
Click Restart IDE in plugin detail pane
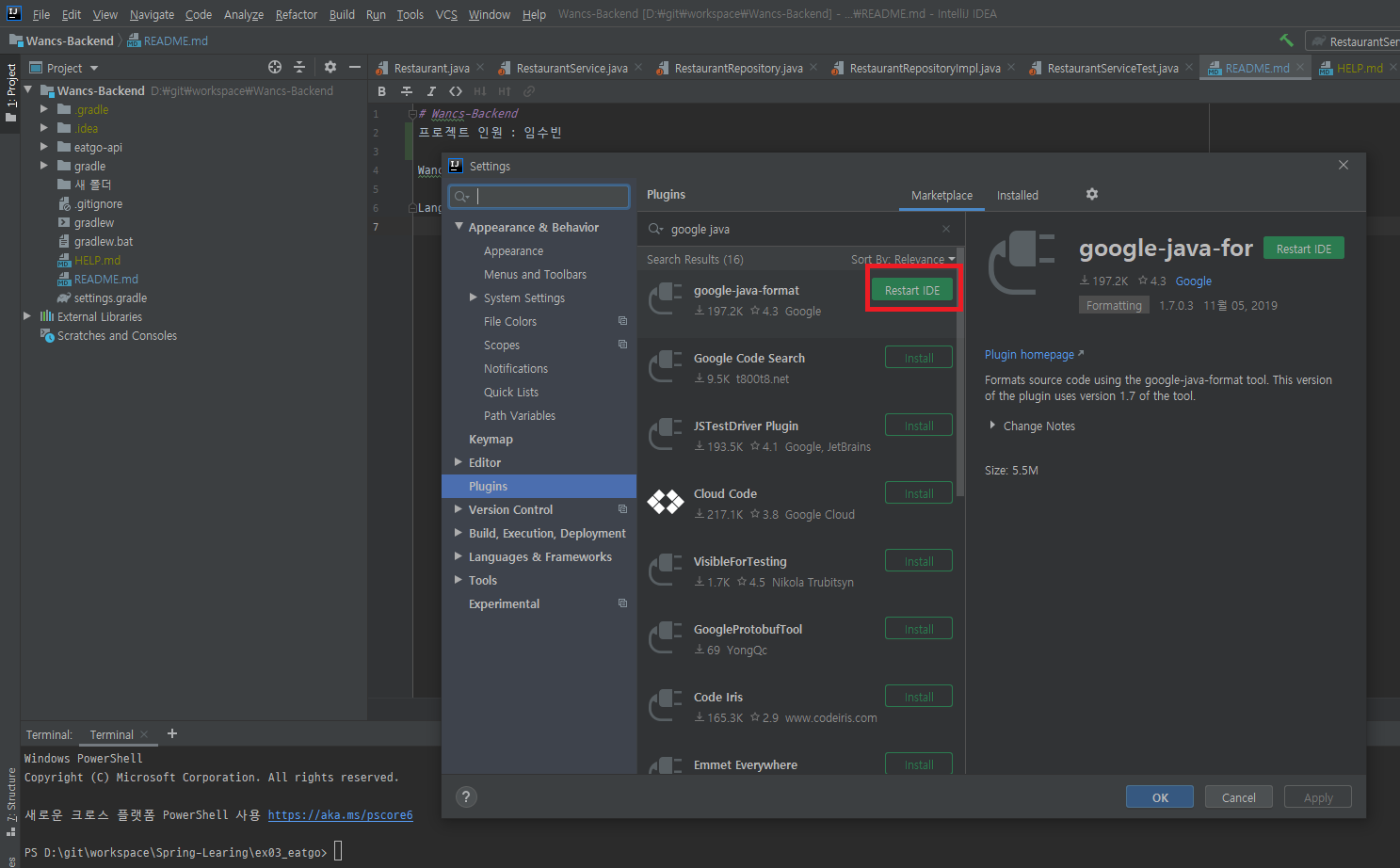1304,249
